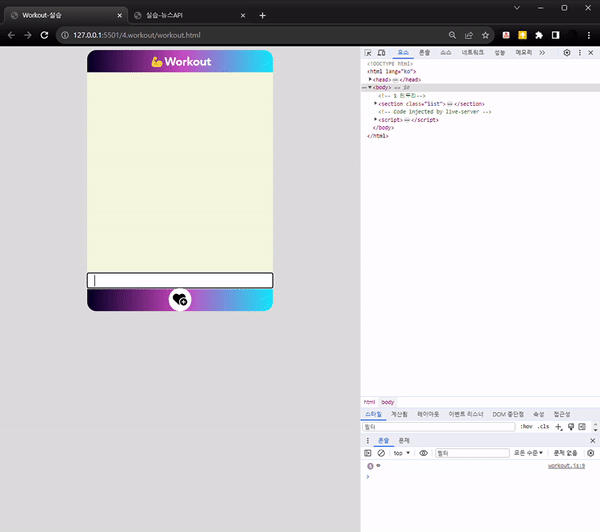Toggle the console sidebar icon
The width and height of the screenshot is (600, 532).
368,453
